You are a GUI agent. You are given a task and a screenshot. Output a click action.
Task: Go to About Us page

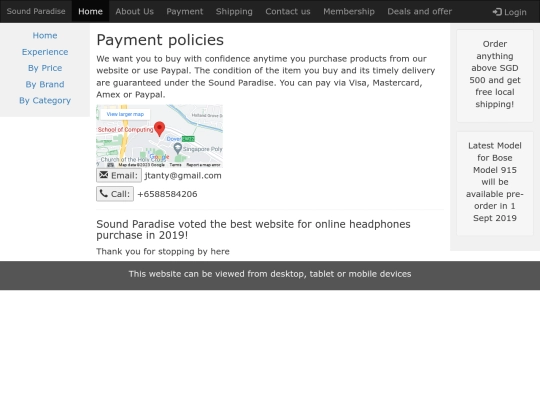point(134,11)
